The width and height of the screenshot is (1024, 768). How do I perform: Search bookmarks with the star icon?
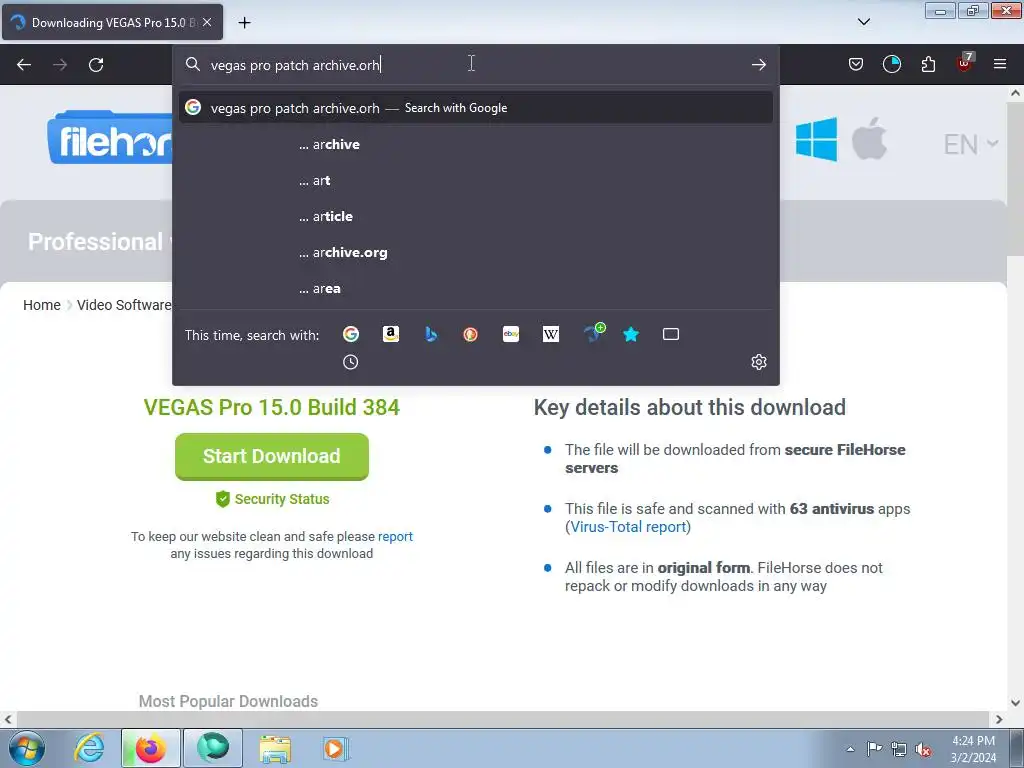click(x=631, y=334)
